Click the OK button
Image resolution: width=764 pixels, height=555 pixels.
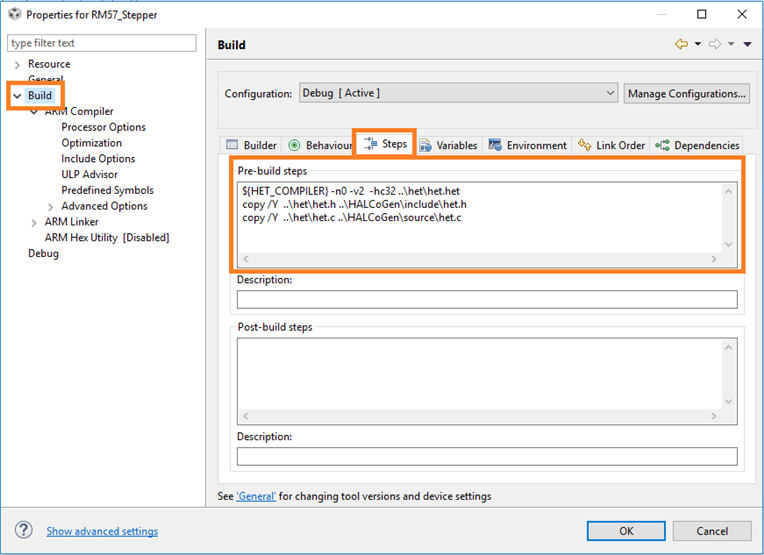626,530
